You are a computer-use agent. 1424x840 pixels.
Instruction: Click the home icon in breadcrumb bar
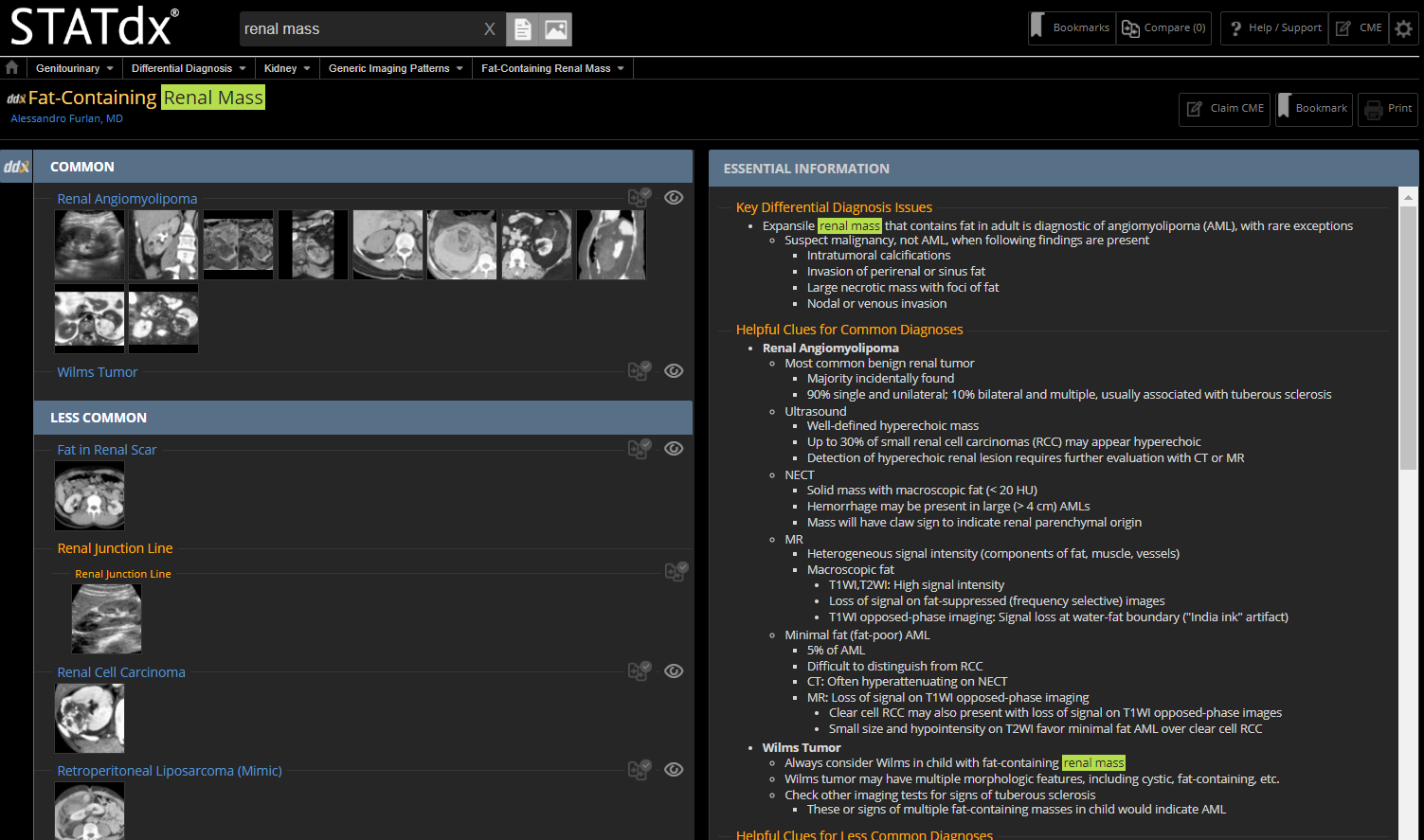click(12, 68)
